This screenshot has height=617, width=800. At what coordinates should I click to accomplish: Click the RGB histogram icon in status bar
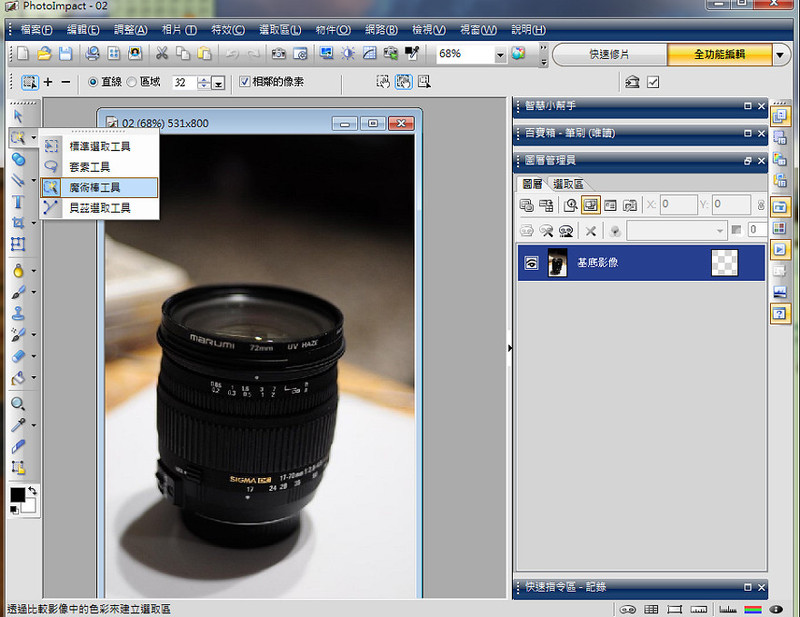(x=753, y=609)
